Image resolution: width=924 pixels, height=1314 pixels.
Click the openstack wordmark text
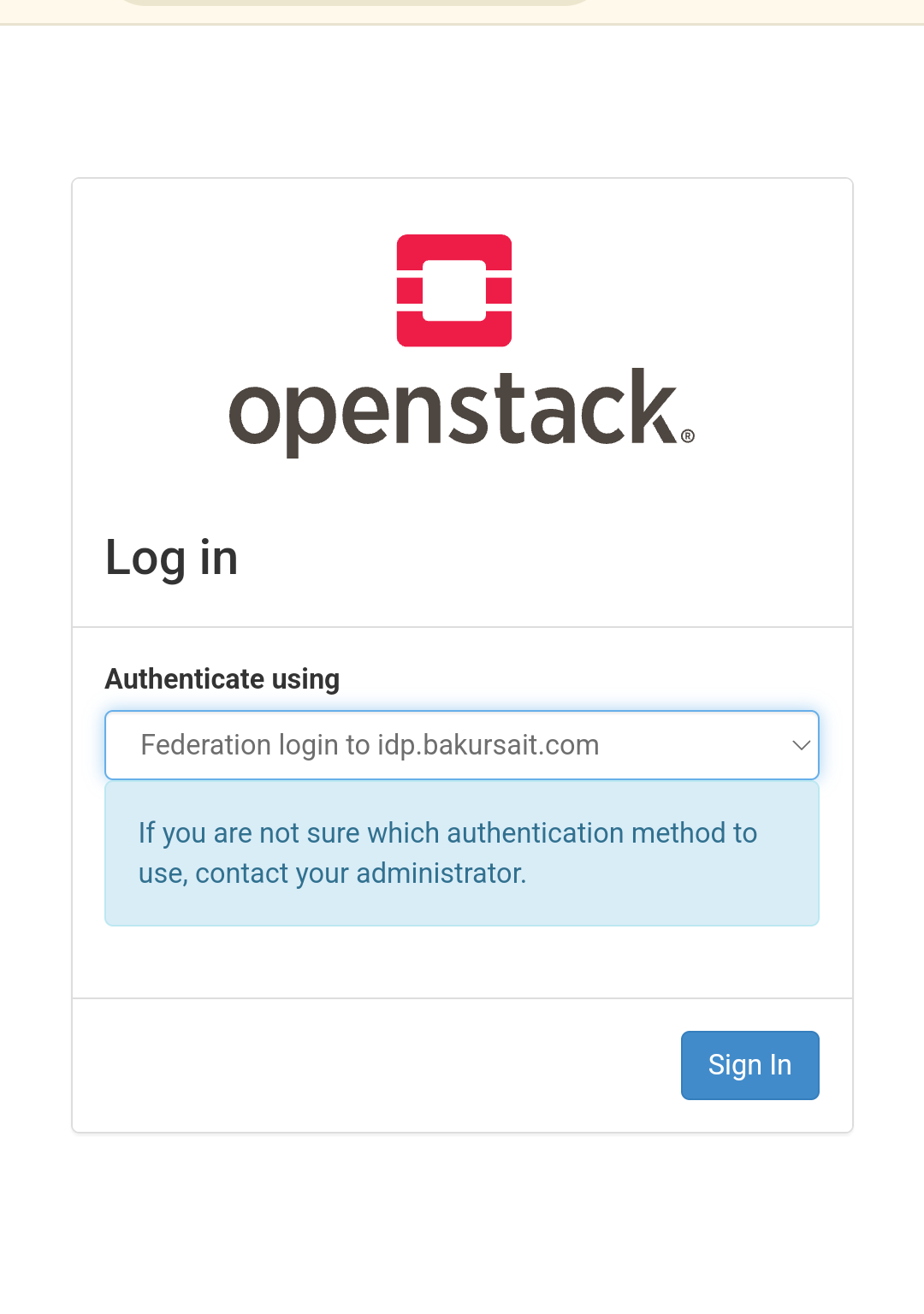453,411
